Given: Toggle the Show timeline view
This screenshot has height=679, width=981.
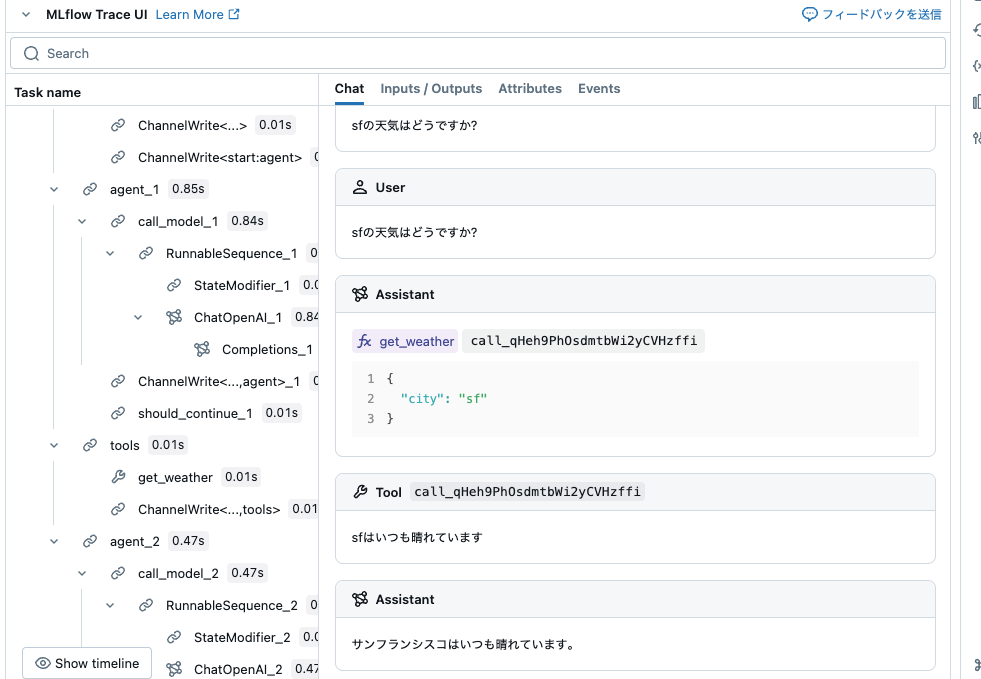Looking at the screenshot, I should point(86,663).
